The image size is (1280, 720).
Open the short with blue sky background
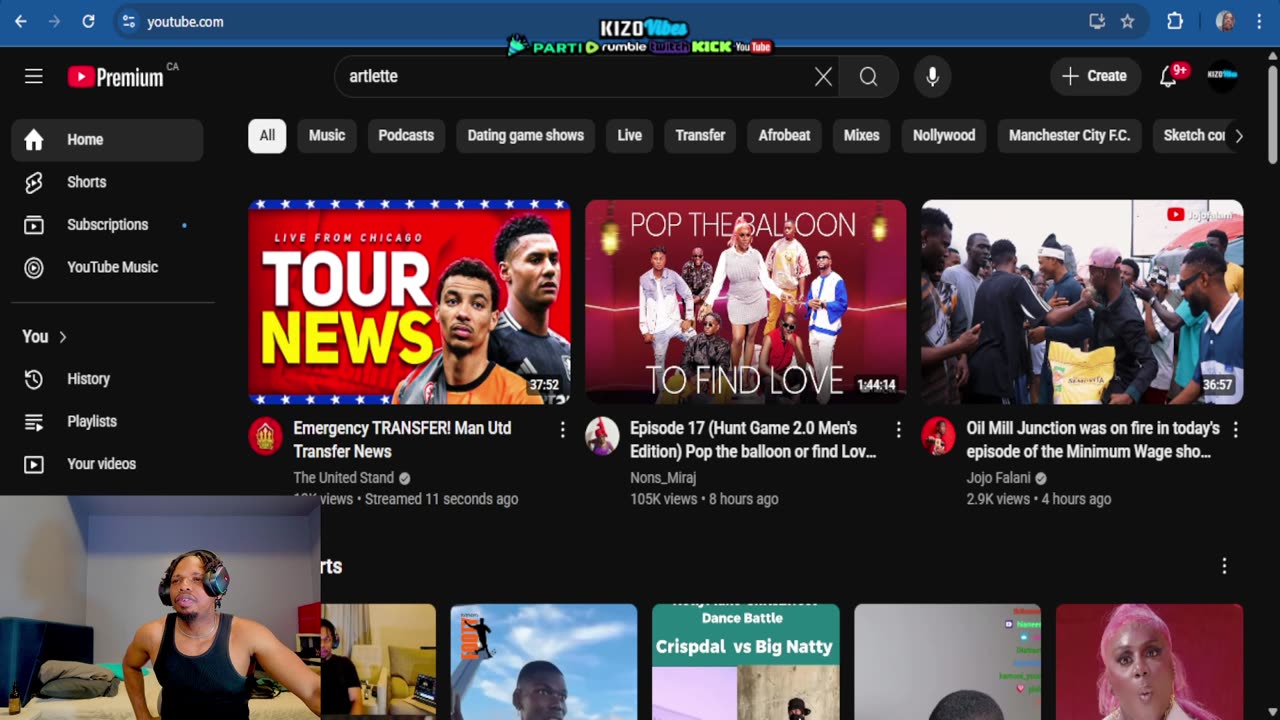point(544,662)
